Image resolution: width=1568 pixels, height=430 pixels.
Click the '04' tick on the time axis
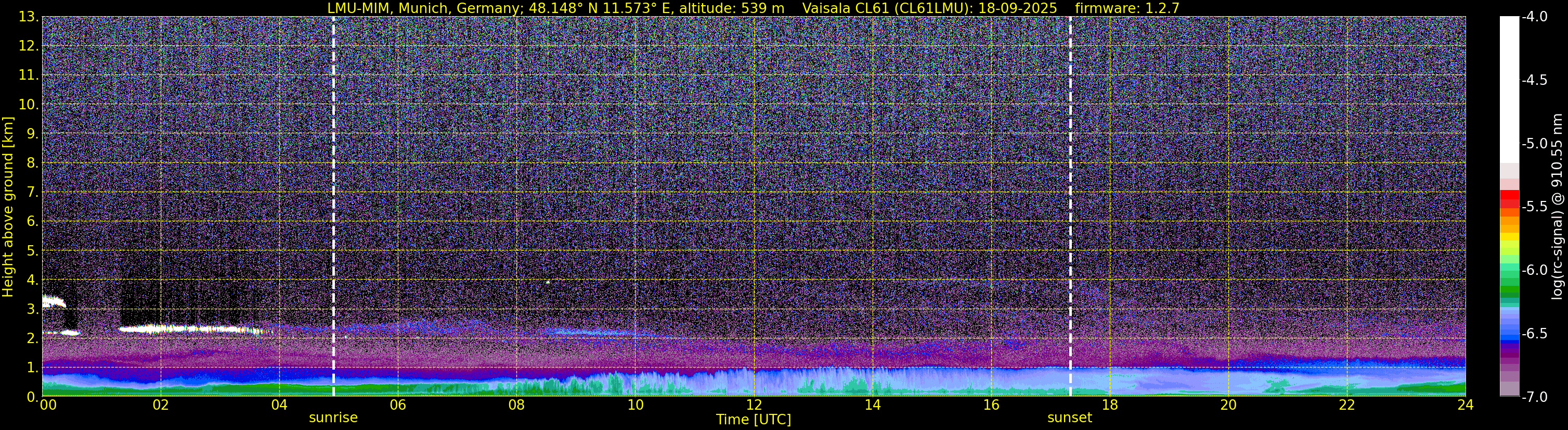coord(279,405)
